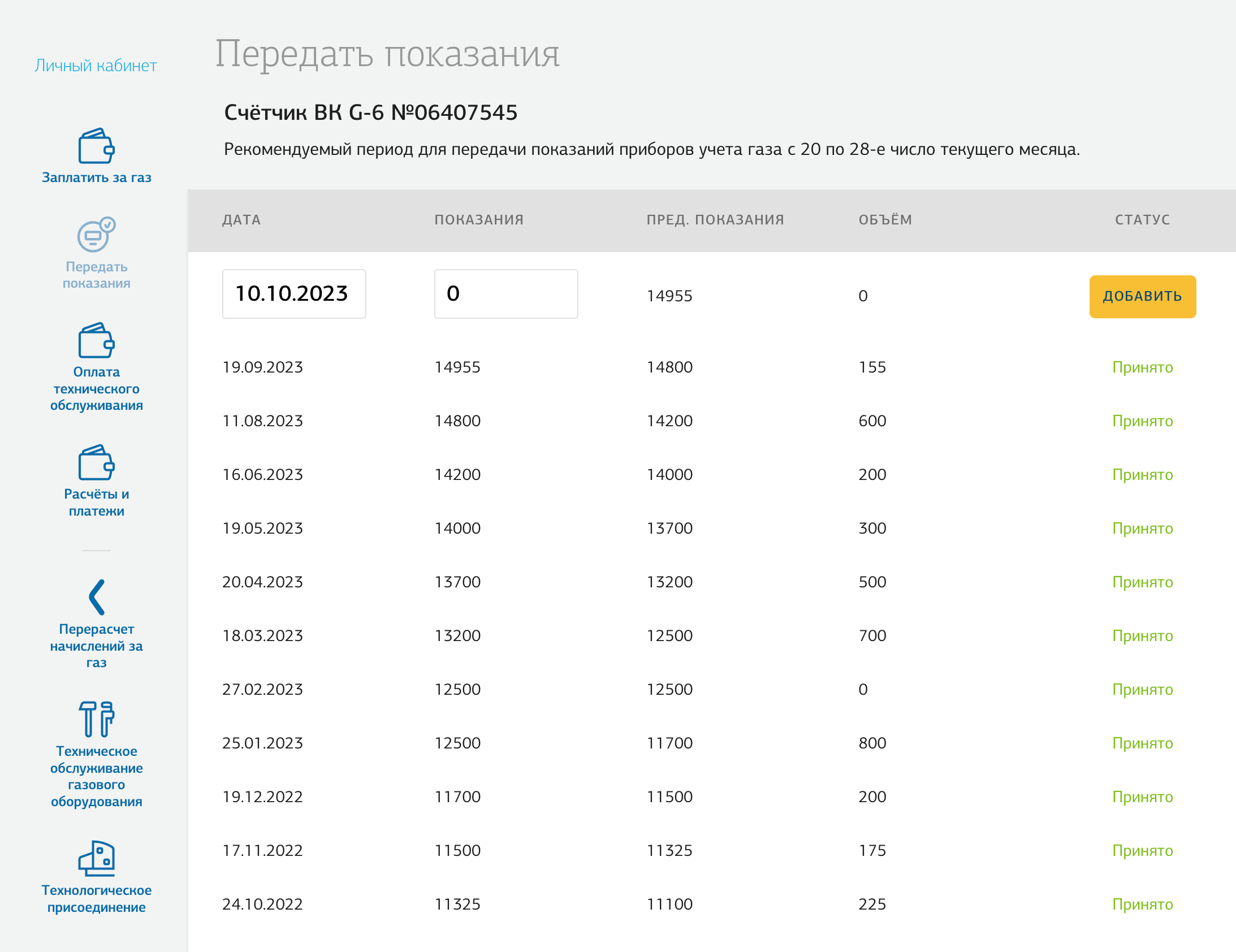Viewport: 1236px width, 952px height.
Task: Click the previous reading 14955 in the input row
Action: click(669, 296)
